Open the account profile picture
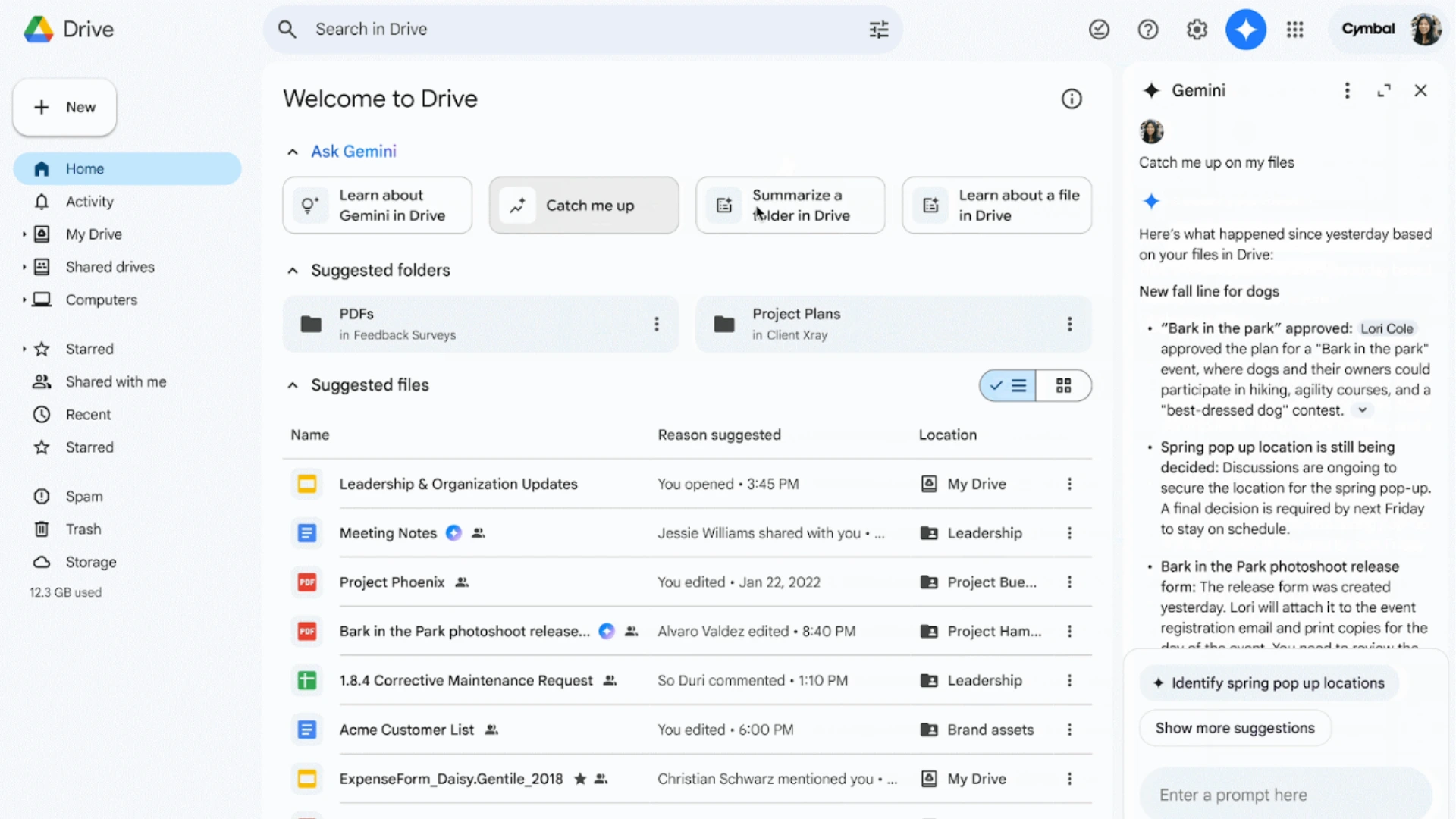The height and width of the screenshot is (819, 1456). pos(1426,30)
